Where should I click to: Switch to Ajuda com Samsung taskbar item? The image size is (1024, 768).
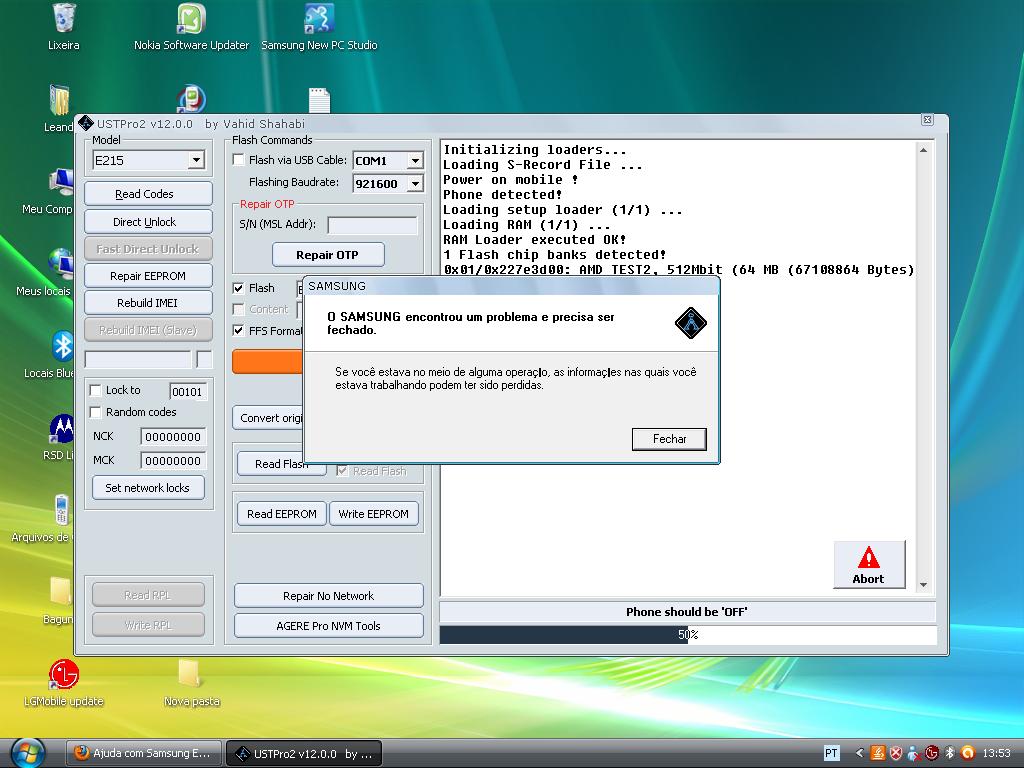pos(144,753)
